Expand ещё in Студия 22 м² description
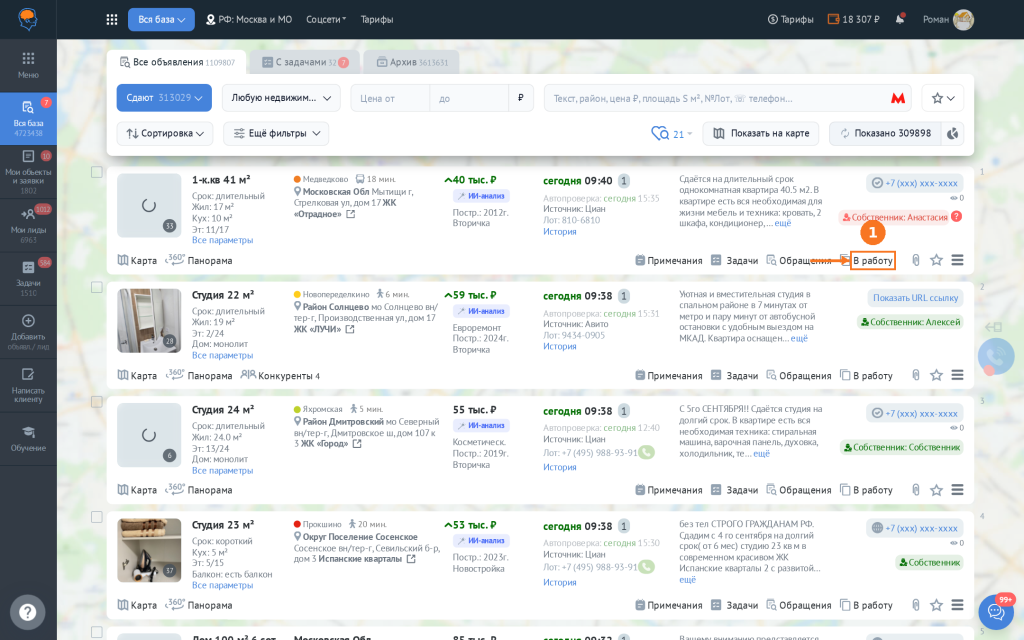The height and width of the screenshot is (640, 1024). click(799, 338)
